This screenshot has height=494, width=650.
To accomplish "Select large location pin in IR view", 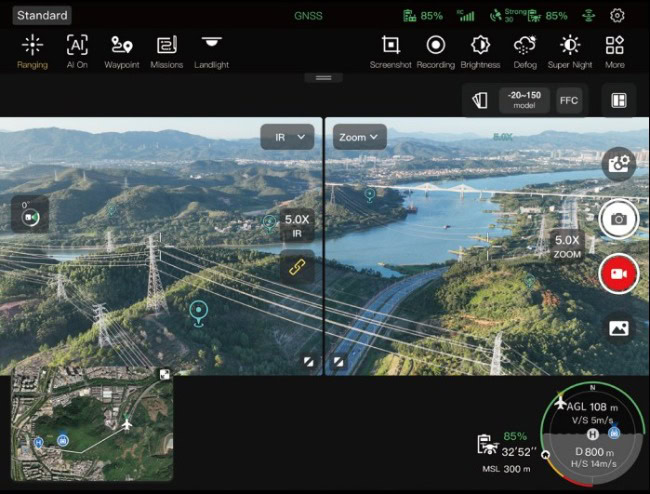I will point(199,313).
